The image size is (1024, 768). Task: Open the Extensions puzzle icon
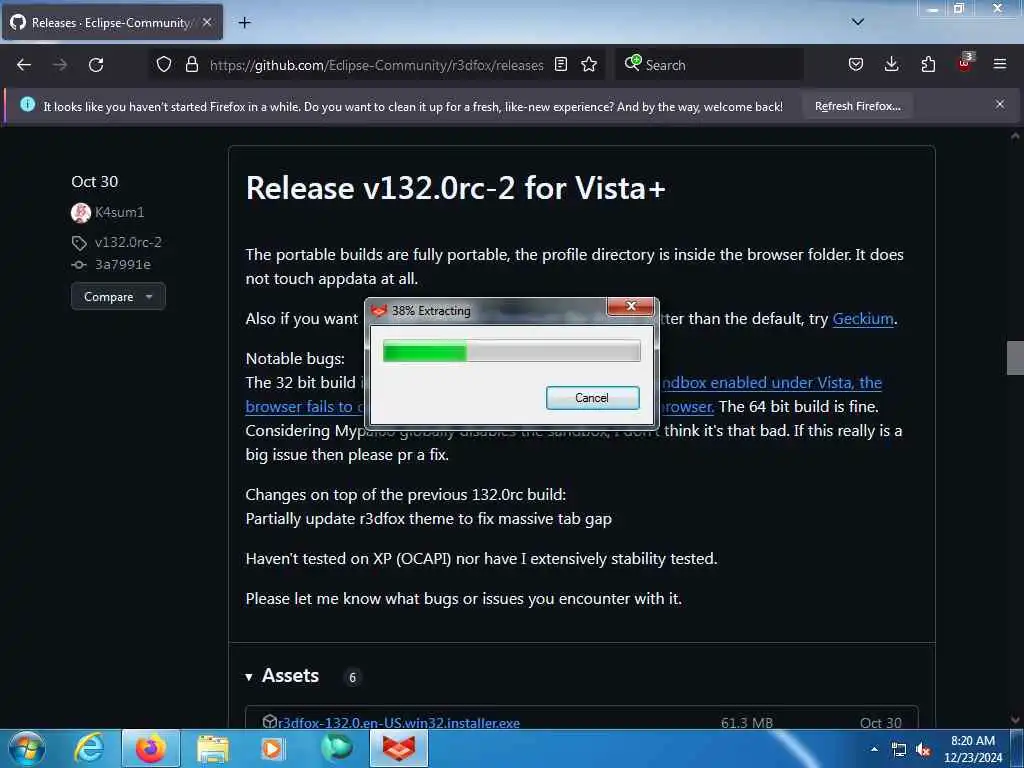tap(928, 64)
